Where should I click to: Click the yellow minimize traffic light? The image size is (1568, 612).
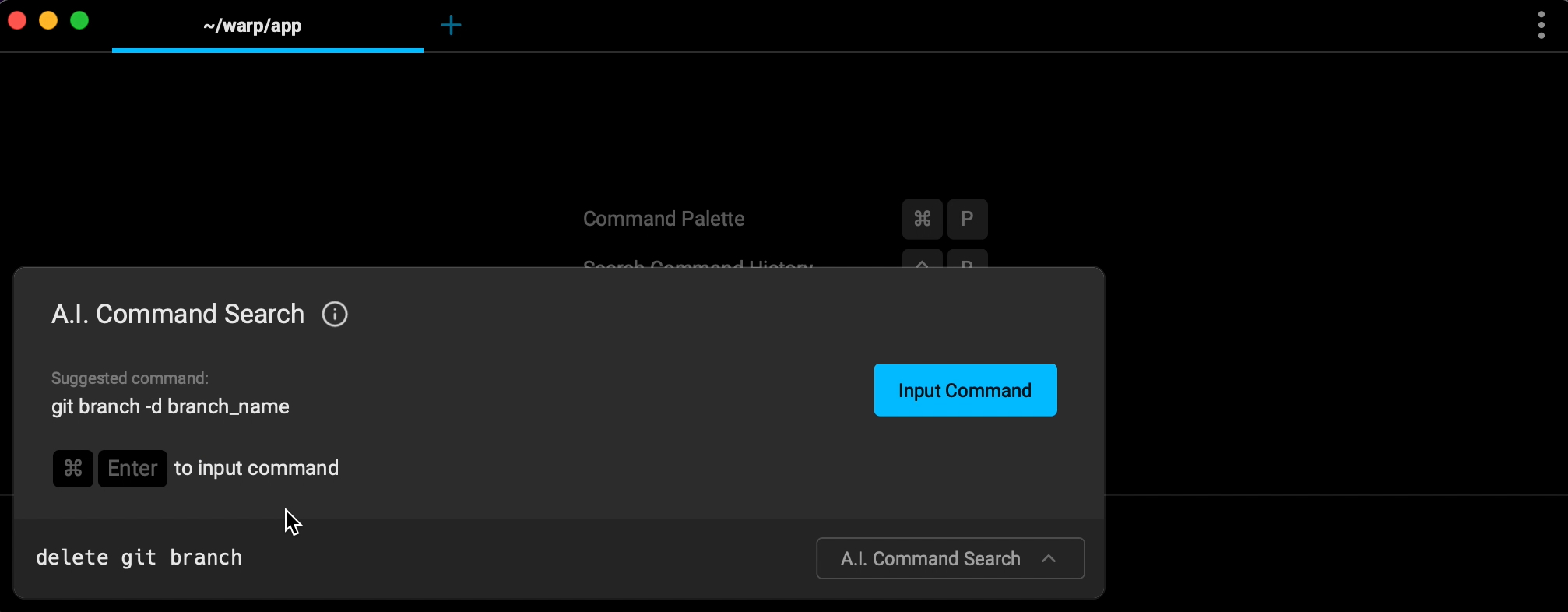47,21
